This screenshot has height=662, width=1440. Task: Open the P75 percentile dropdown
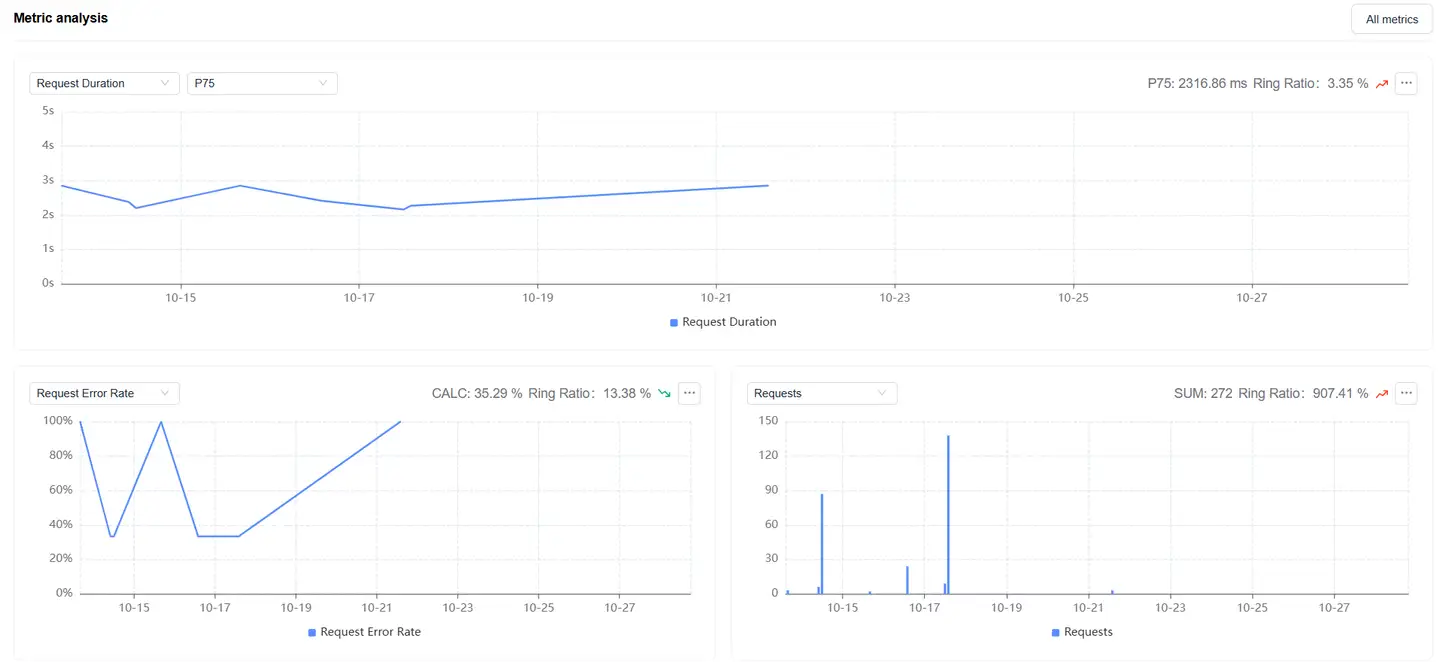[262, 83]
